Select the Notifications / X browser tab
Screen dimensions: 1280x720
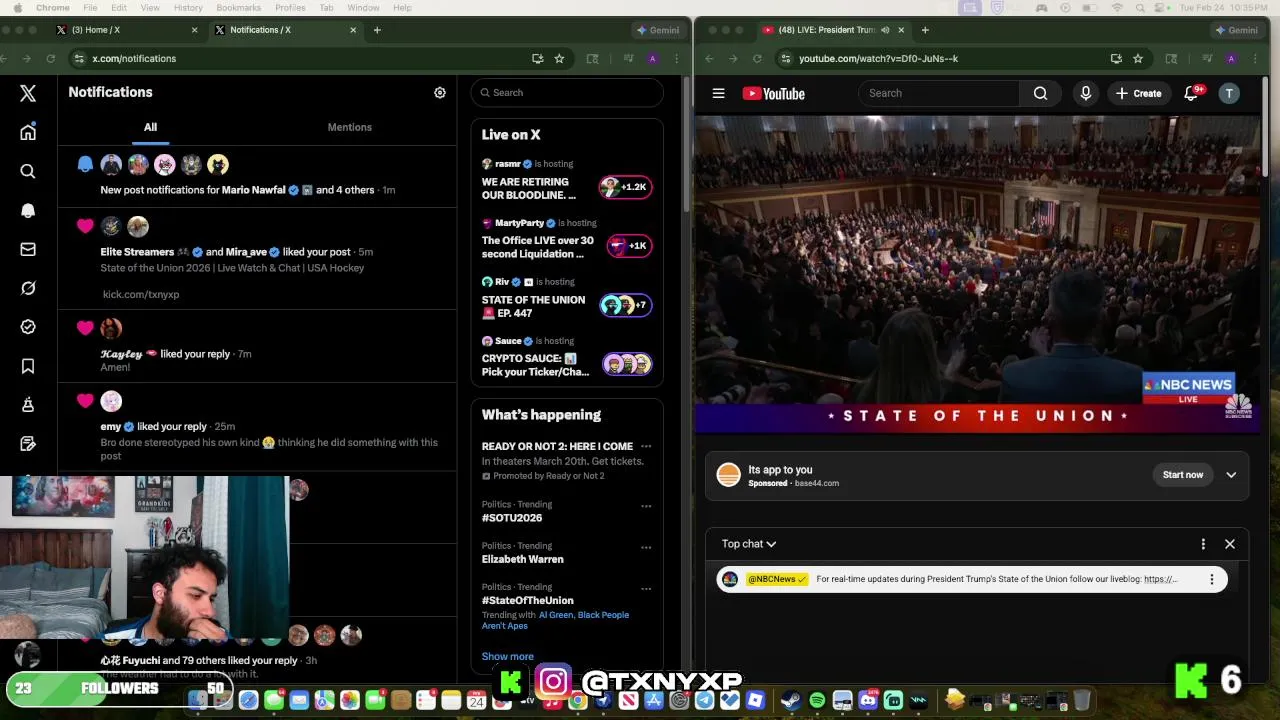286,30
